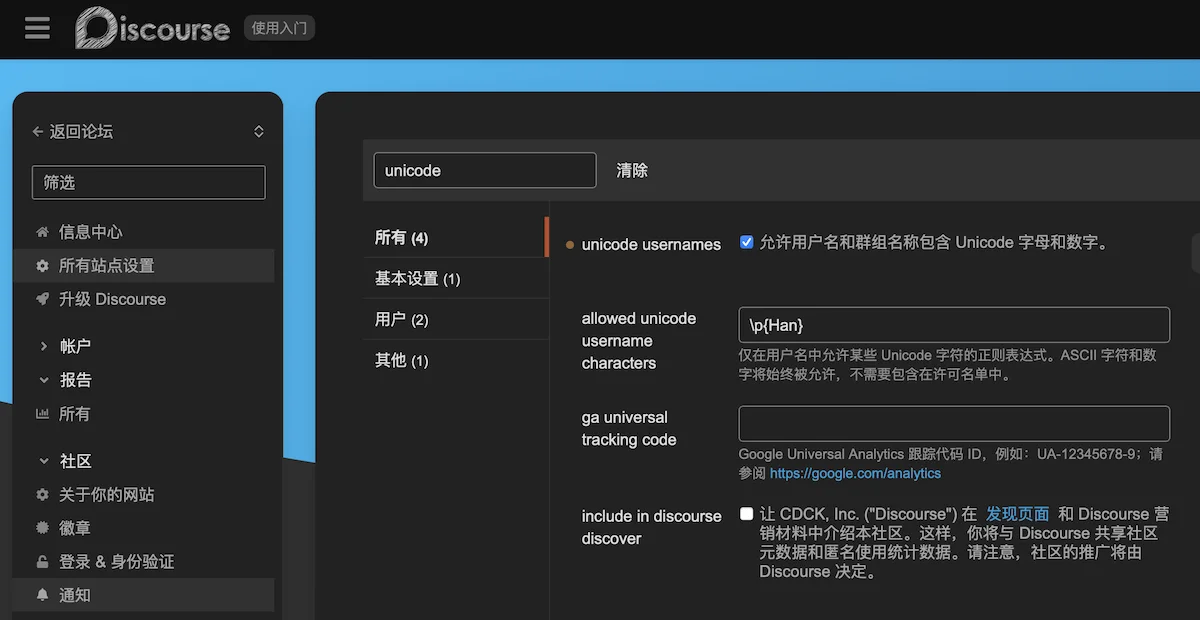Select the 用户 (2) category
The height and width of the screenshot is (620, 1200).
[x=401, y=320]
